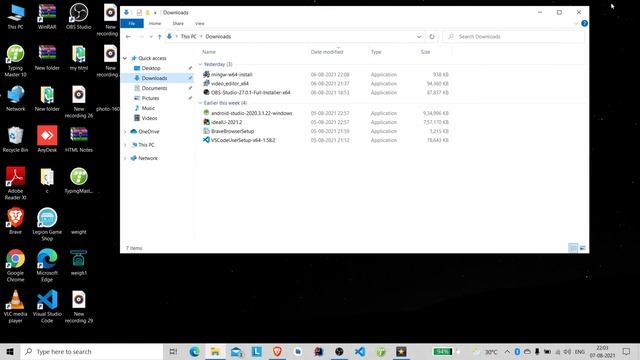Expand the ribbon chevron
640x360 pixels.
(576, 23)
